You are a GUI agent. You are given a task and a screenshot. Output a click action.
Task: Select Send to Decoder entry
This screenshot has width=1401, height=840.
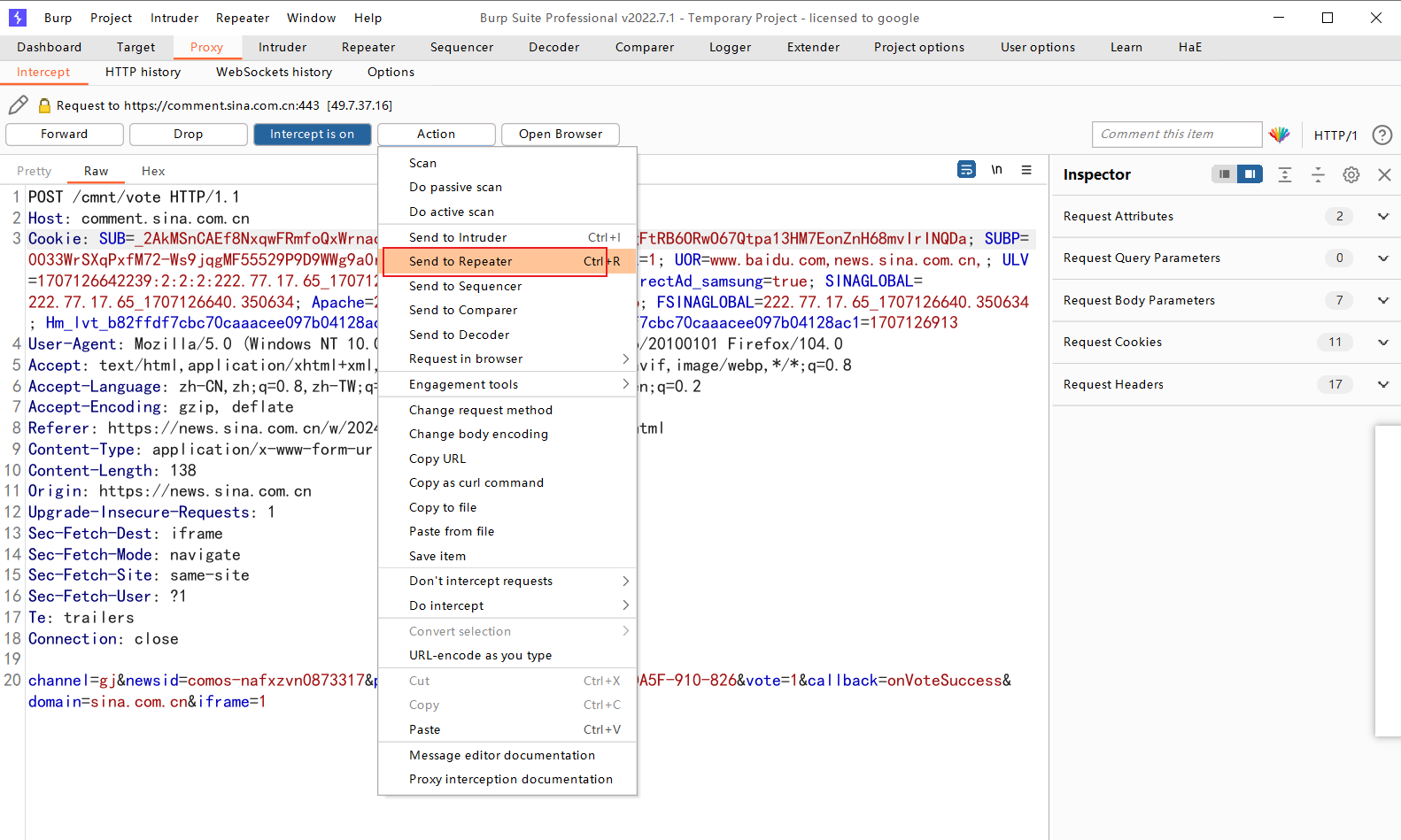[x=507, y=335]
